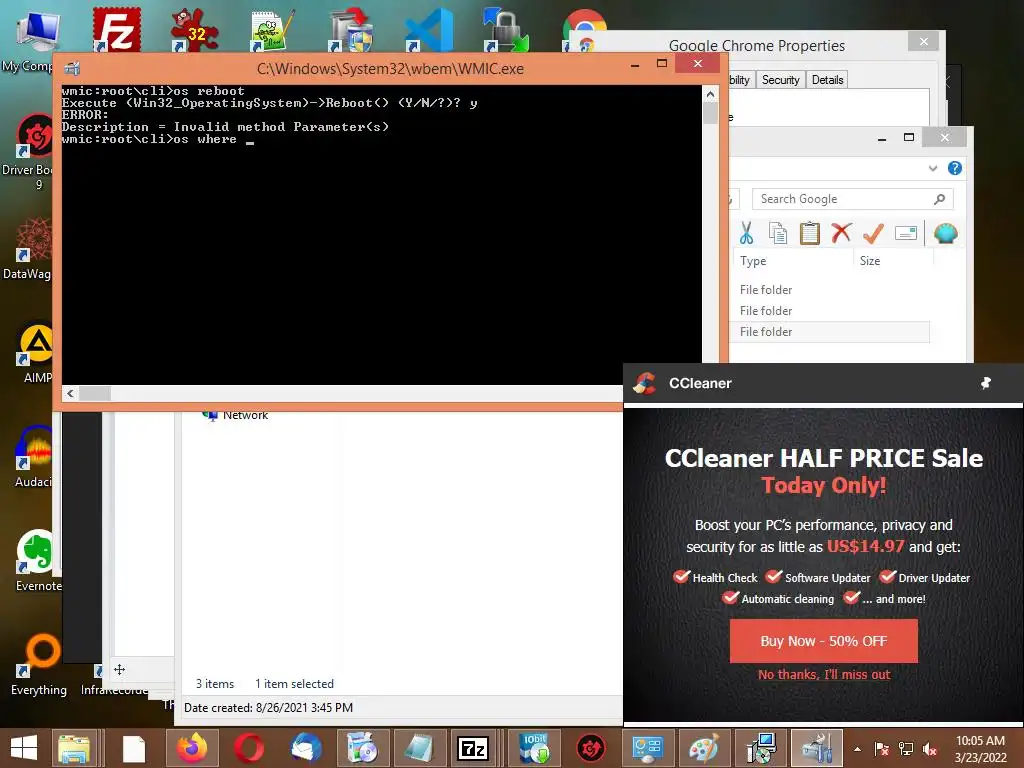Click the Rename icon in file manager toolbar

point(906,233)
